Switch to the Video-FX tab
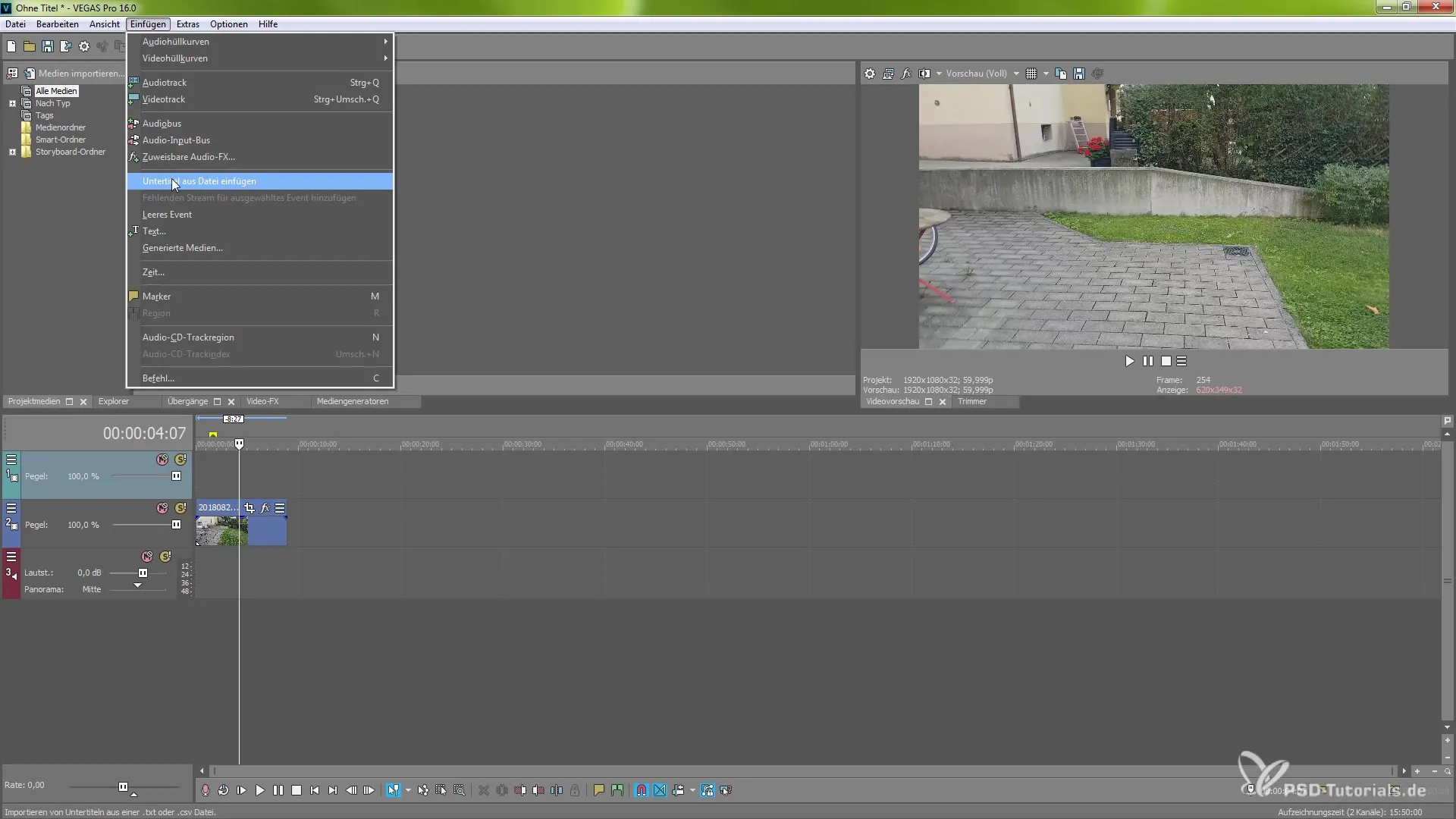The image size is (1456, 819). pos(262,401)
